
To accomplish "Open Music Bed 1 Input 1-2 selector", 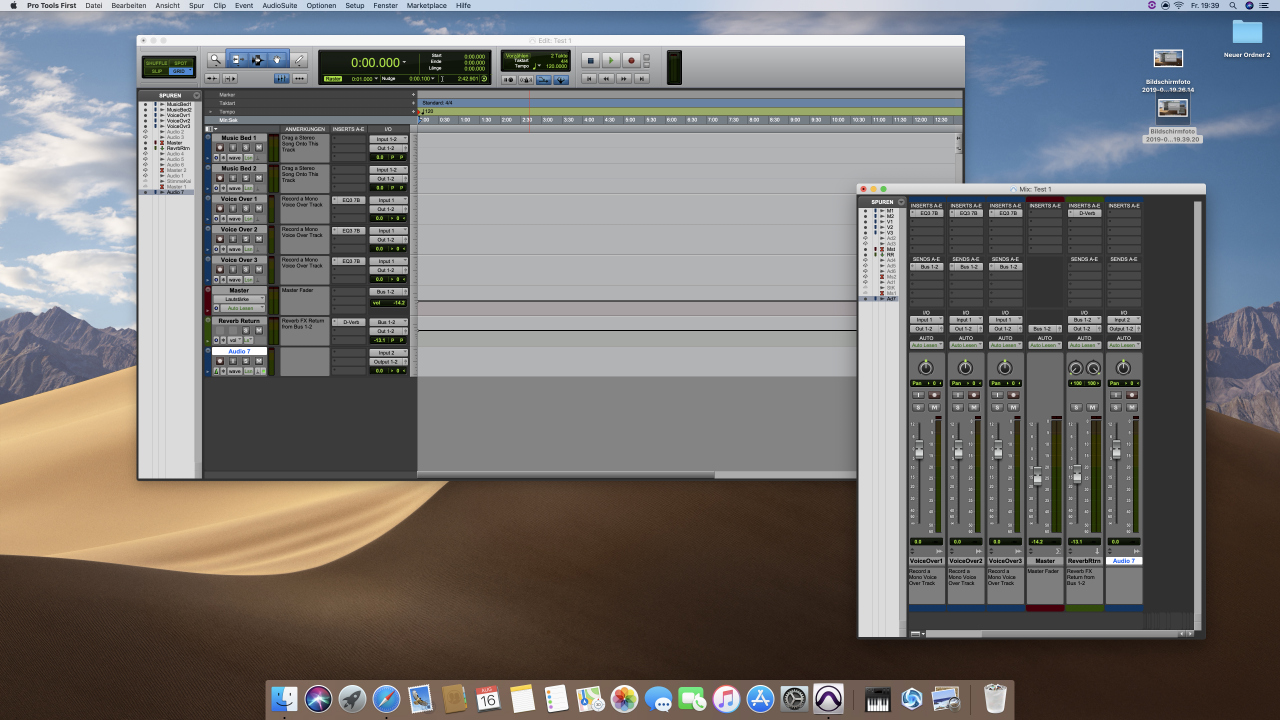I will pyautogui.click(x=389, y=139).
